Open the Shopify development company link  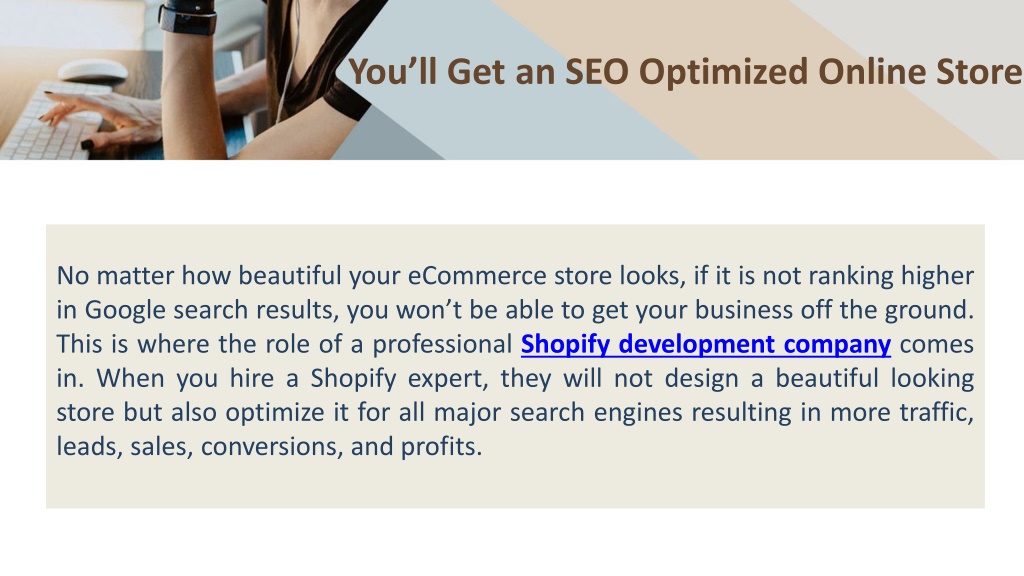(705, 344)
